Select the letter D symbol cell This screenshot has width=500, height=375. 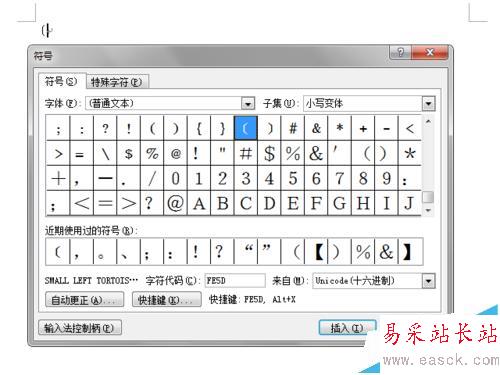point(269,203)
